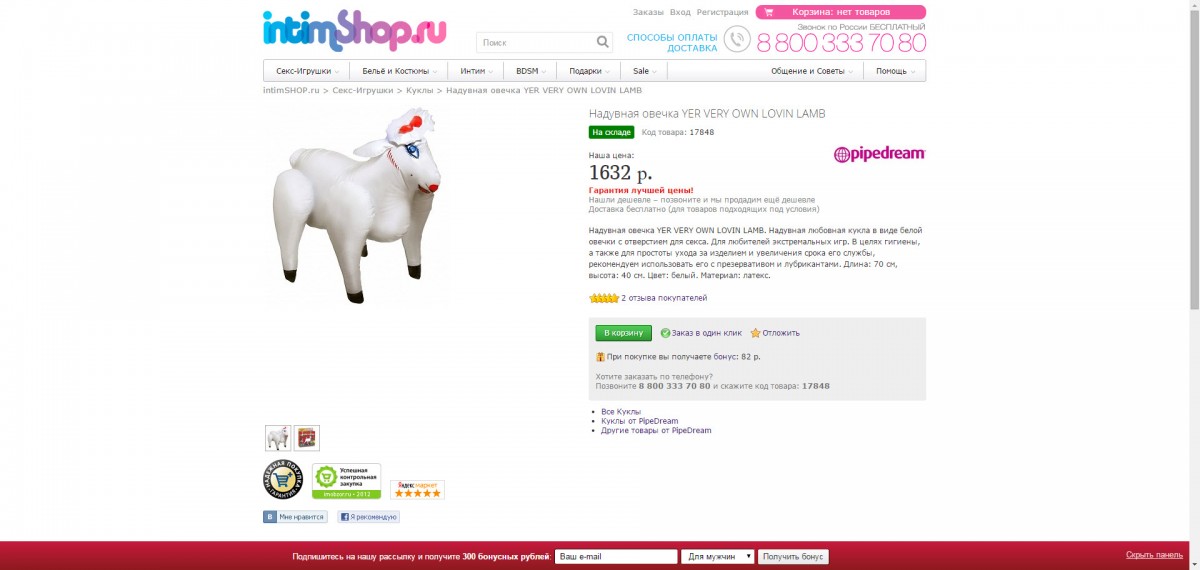Click the star icon next to Отложить
Viewport: 1200px width, 570px height.
pyautogui.click(x=756, y=333)
